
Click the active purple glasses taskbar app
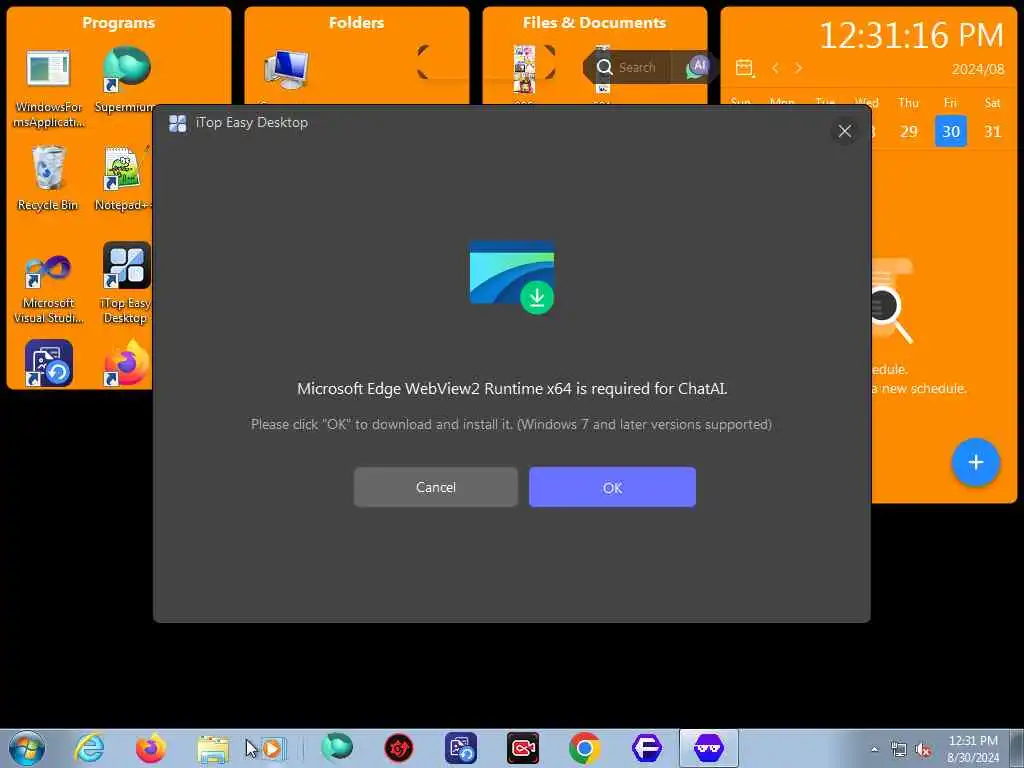click(x=709, y=748)
